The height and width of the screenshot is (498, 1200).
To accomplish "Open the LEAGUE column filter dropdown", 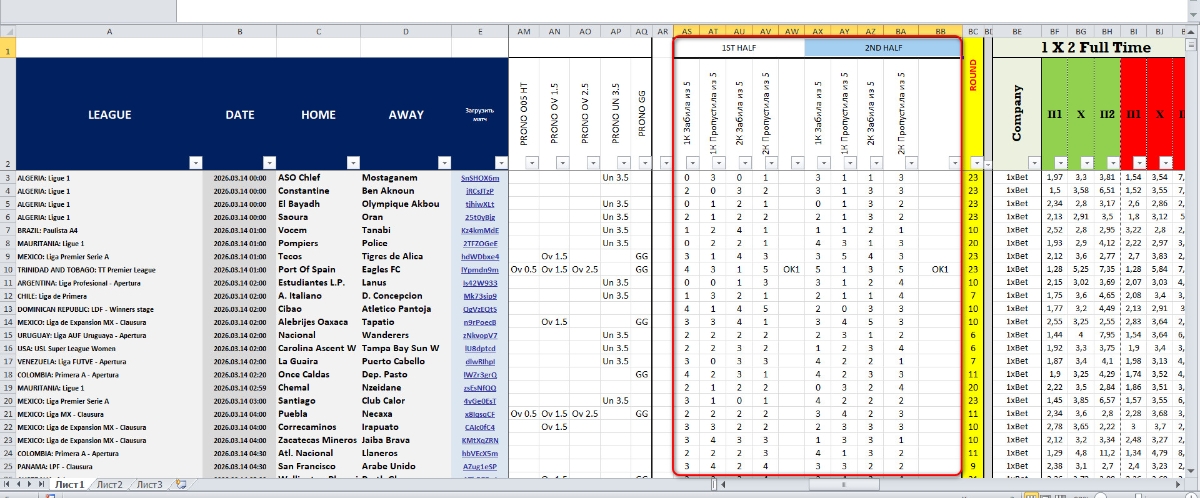I will click(x=196, y=162).
